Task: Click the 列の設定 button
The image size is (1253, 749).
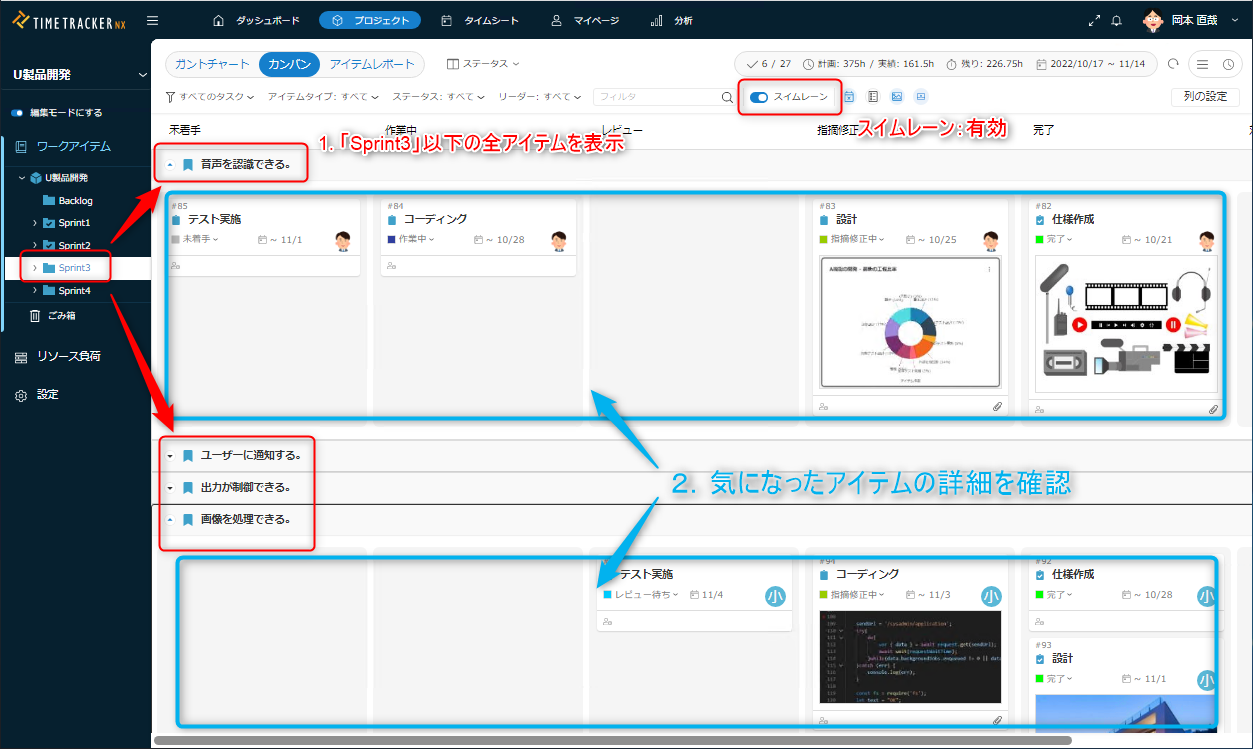Action: pos(1204,97)
